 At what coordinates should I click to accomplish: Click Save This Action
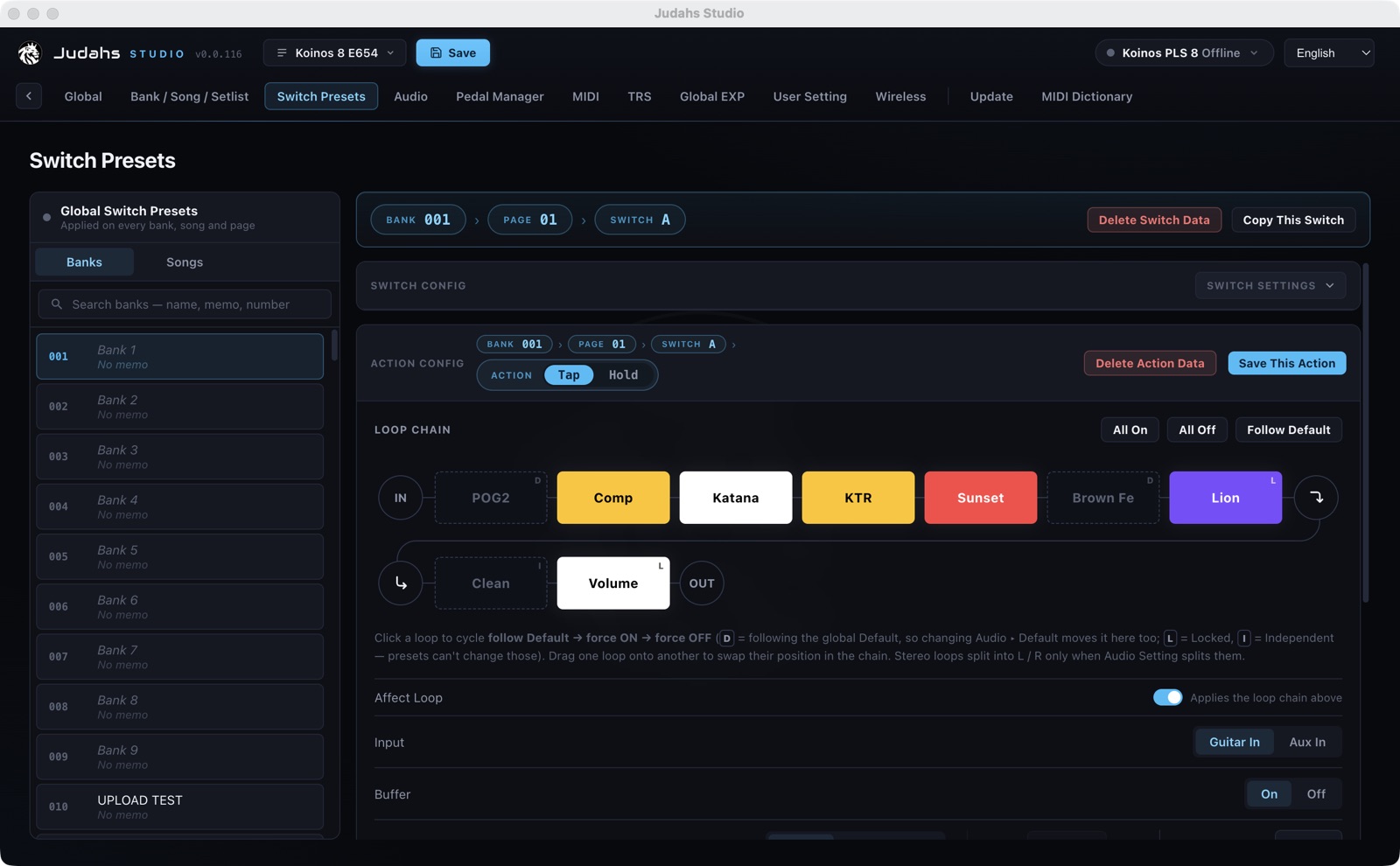click(1287, 363)
